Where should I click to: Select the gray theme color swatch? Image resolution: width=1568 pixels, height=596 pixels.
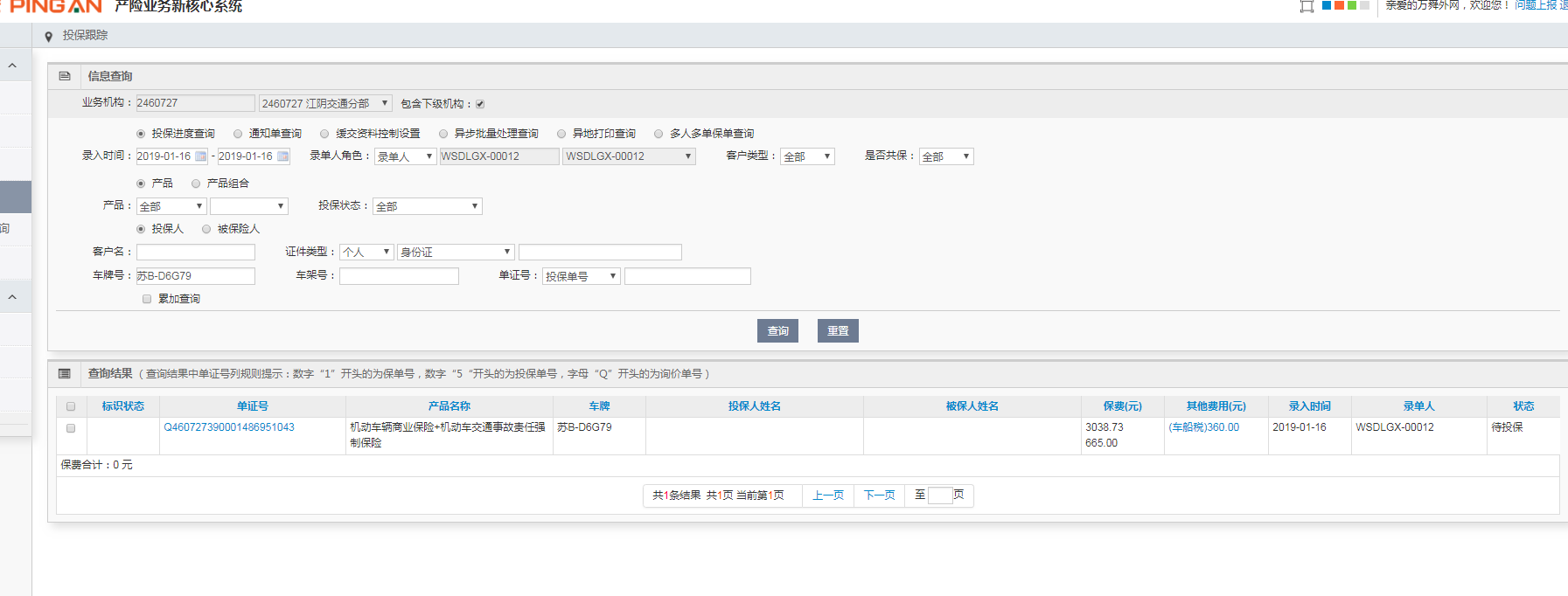(1364, 5)
